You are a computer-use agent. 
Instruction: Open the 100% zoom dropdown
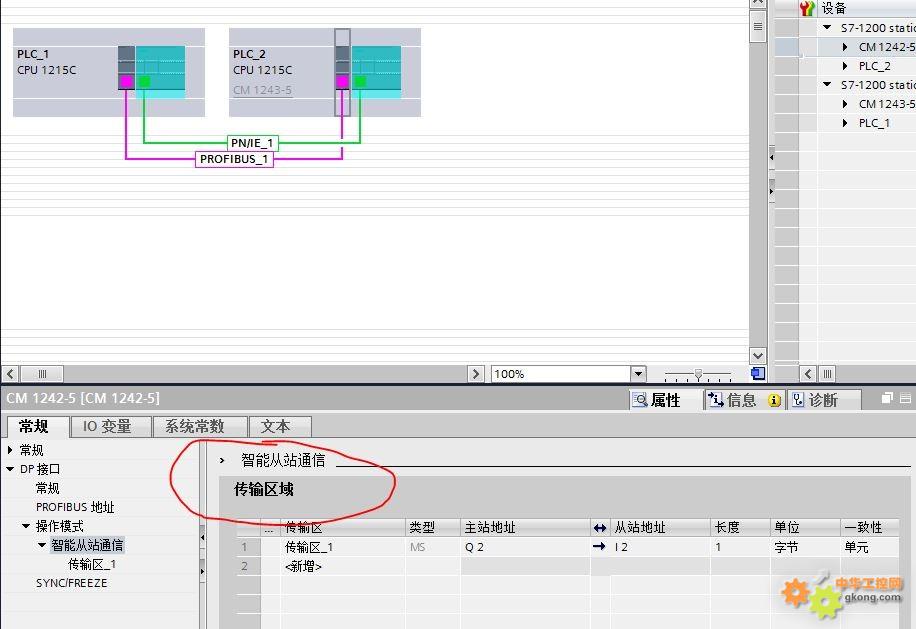[x=638, y=373]
